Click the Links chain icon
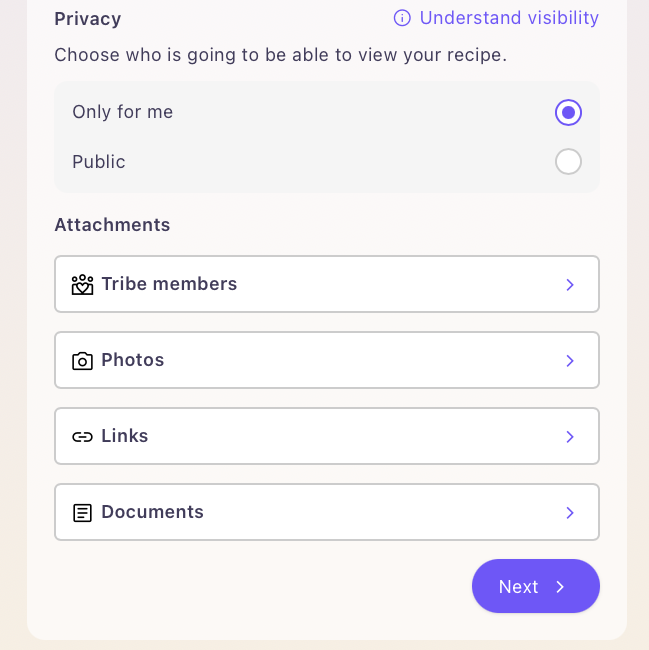Viewport: 649px width, 650px height. tap(82, 437)
